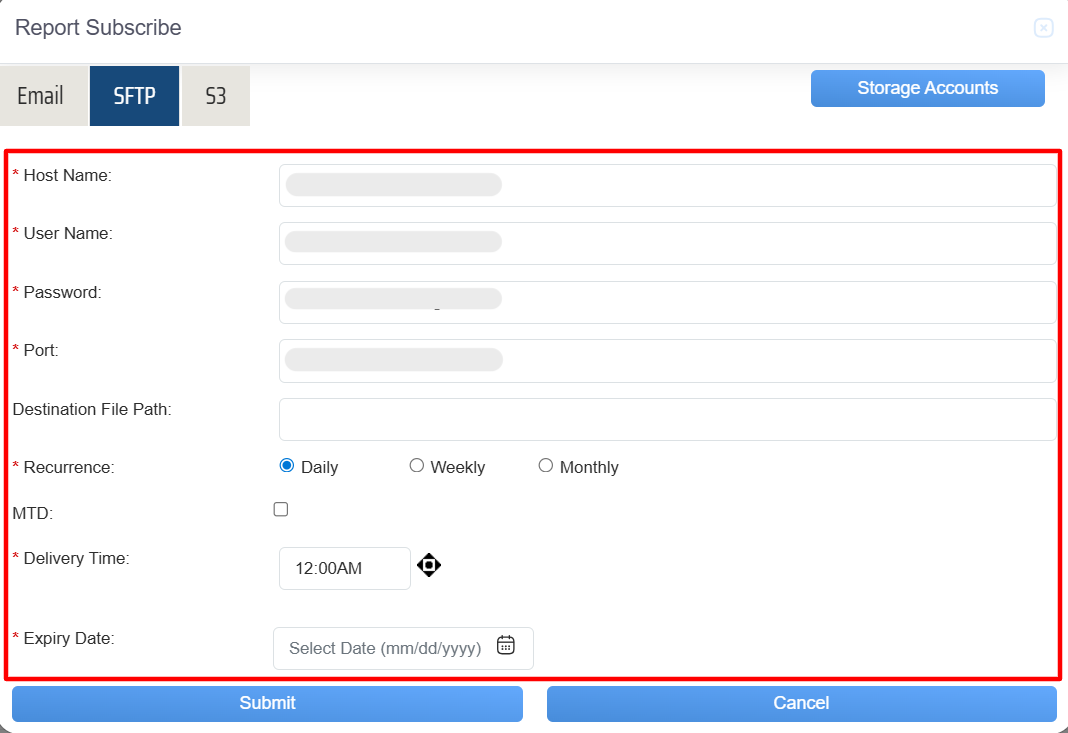Image resolution: width=1068 pixels, height=733 pixels.
Task: Enable the MTD checkbox
Action: (281, 509)
